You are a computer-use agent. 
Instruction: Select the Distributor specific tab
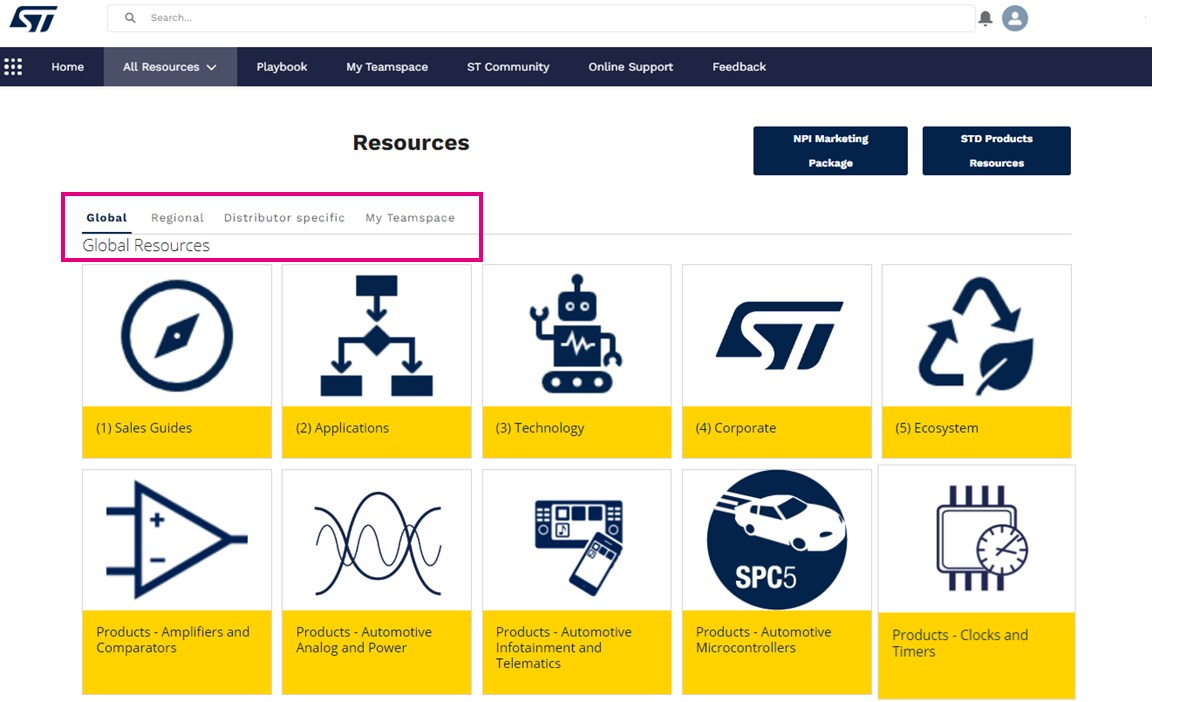click(x=284, y=218)
